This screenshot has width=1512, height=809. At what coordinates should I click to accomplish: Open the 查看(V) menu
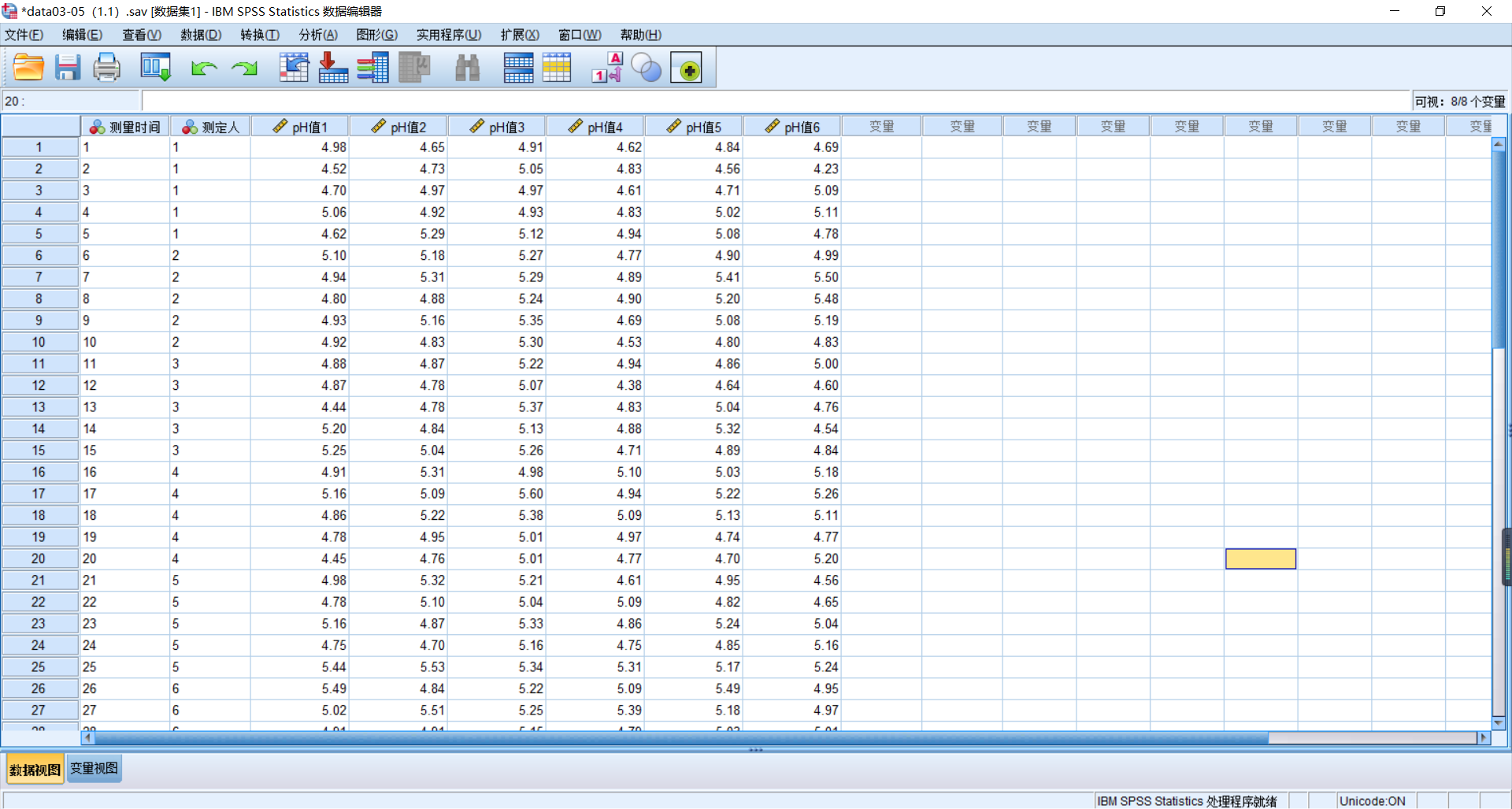[142, 35]
